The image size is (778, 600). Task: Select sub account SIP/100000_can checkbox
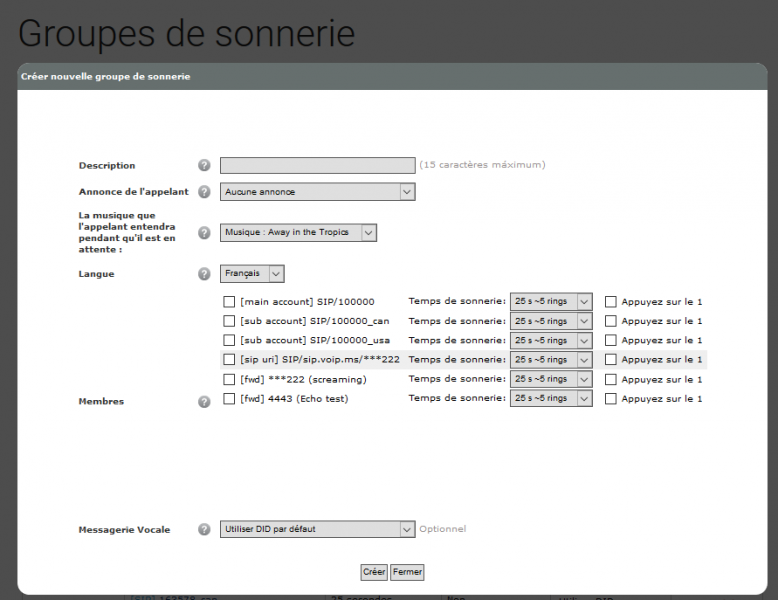[x=229, y=321]
